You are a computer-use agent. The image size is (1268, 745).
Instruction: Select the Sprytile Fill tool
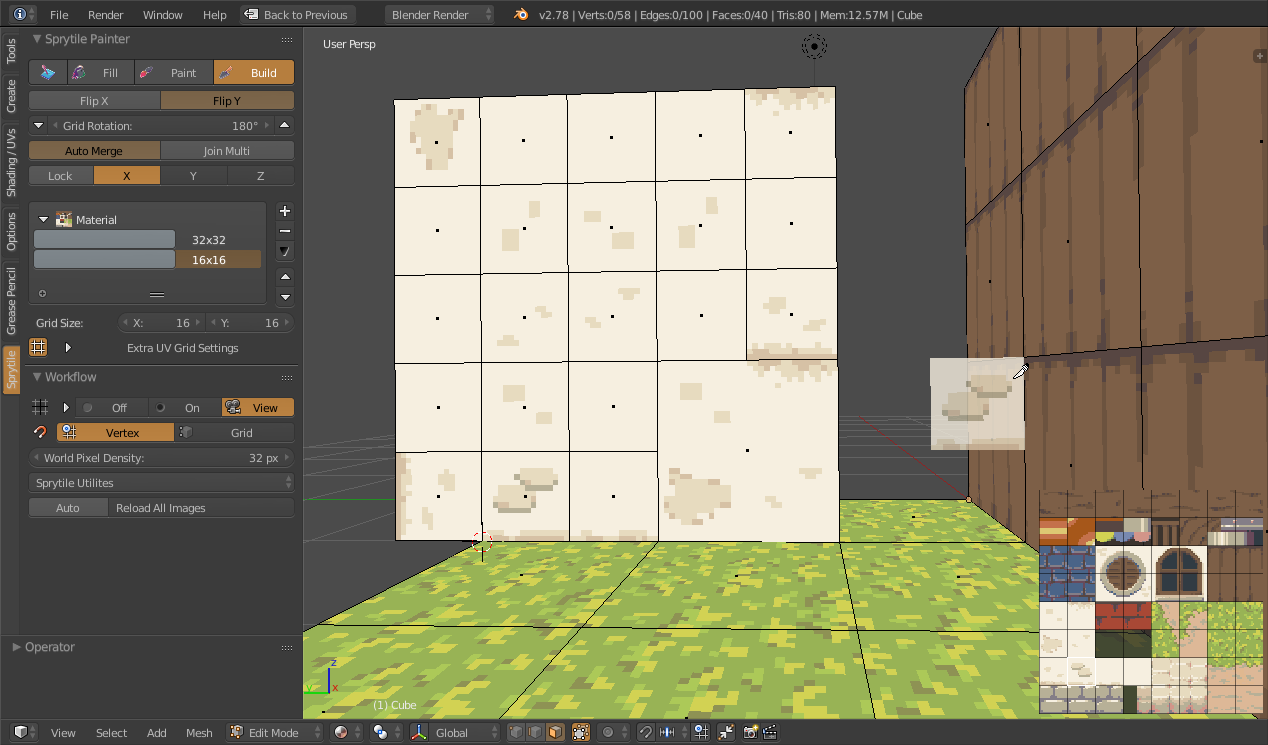click(100, 73)
